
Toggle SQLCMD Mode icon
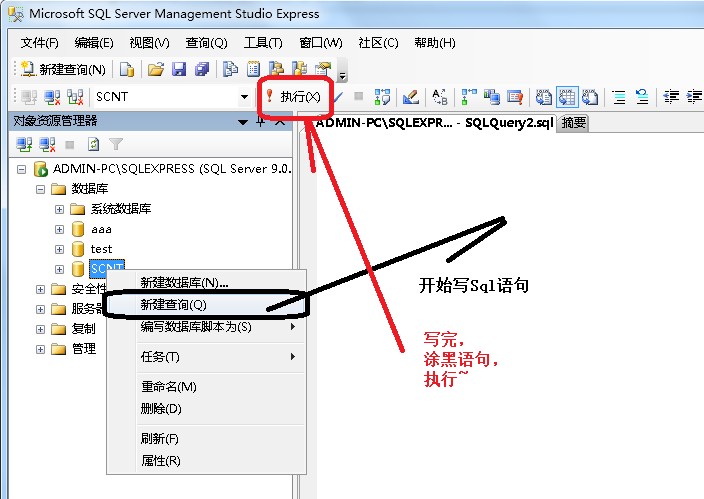coord(515,97)
